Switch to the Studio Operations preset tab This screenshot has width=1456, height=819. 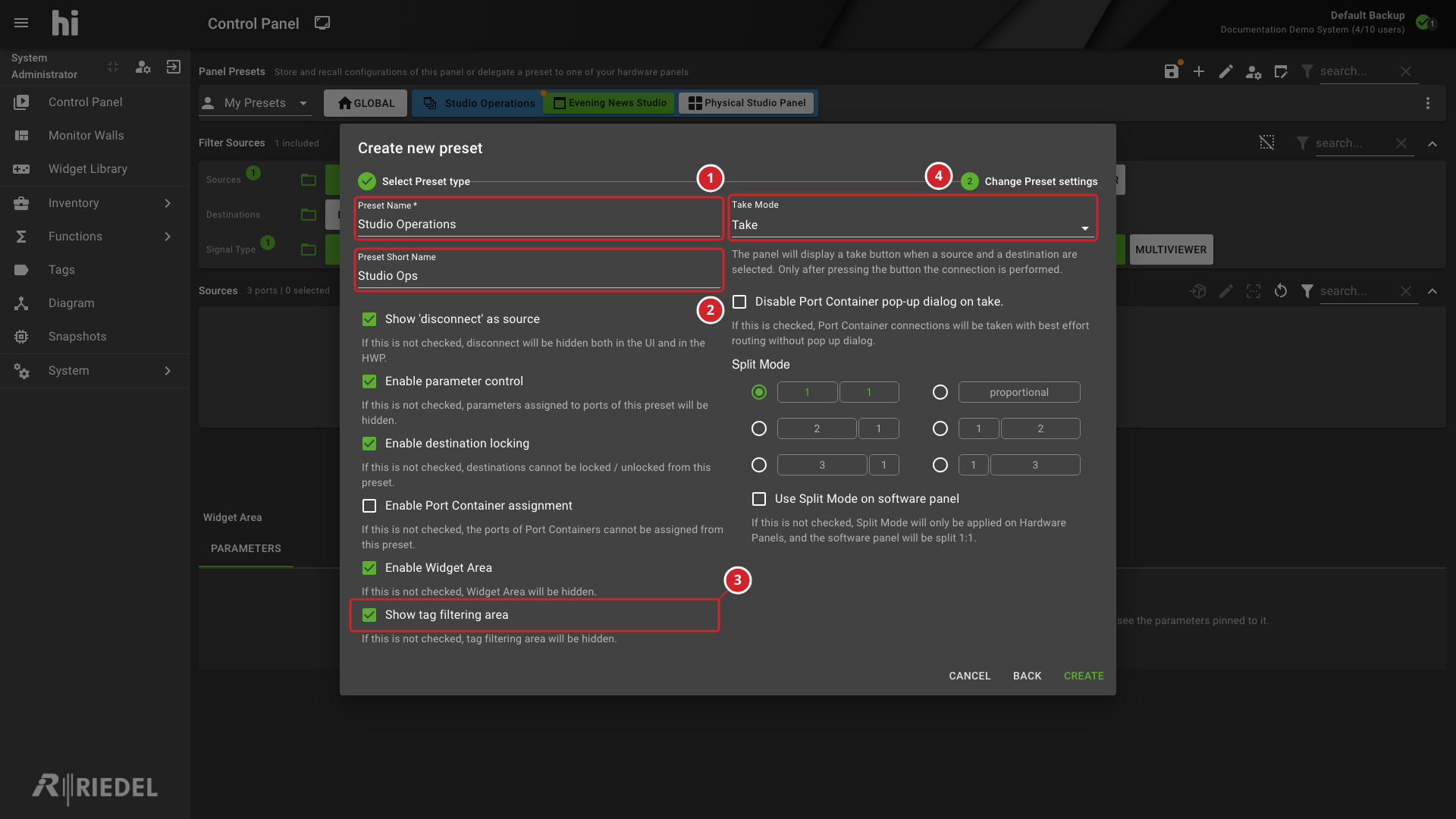tap(479, 103)
